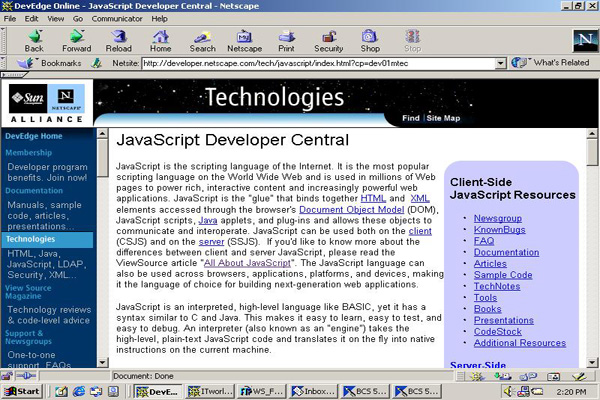The height and width of the screenshot is (400, 600).
Task: Click the Forward navigation button
Action: click(x=77, y=41)
